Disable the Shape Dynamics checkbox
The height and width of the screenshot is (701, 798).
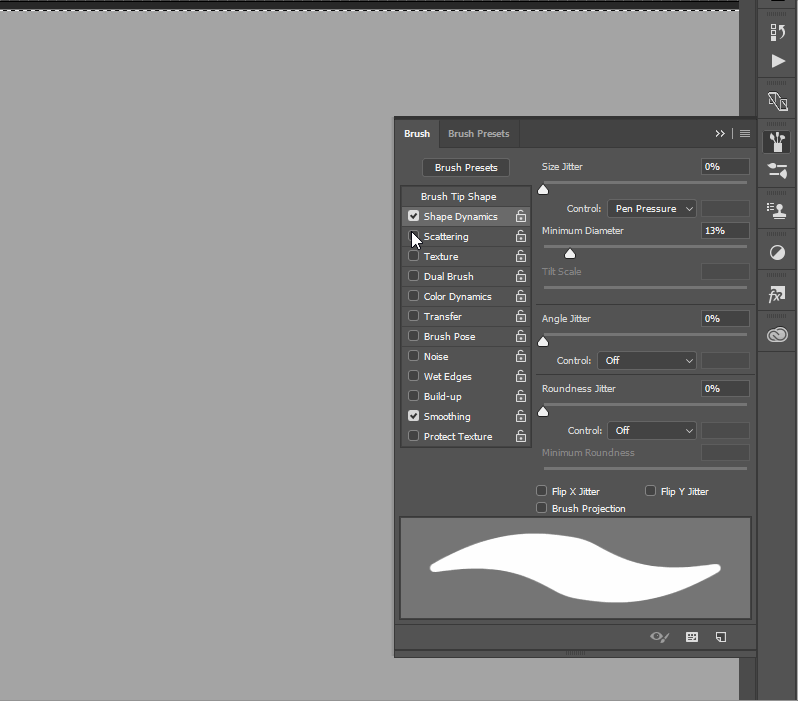(413, 216)
